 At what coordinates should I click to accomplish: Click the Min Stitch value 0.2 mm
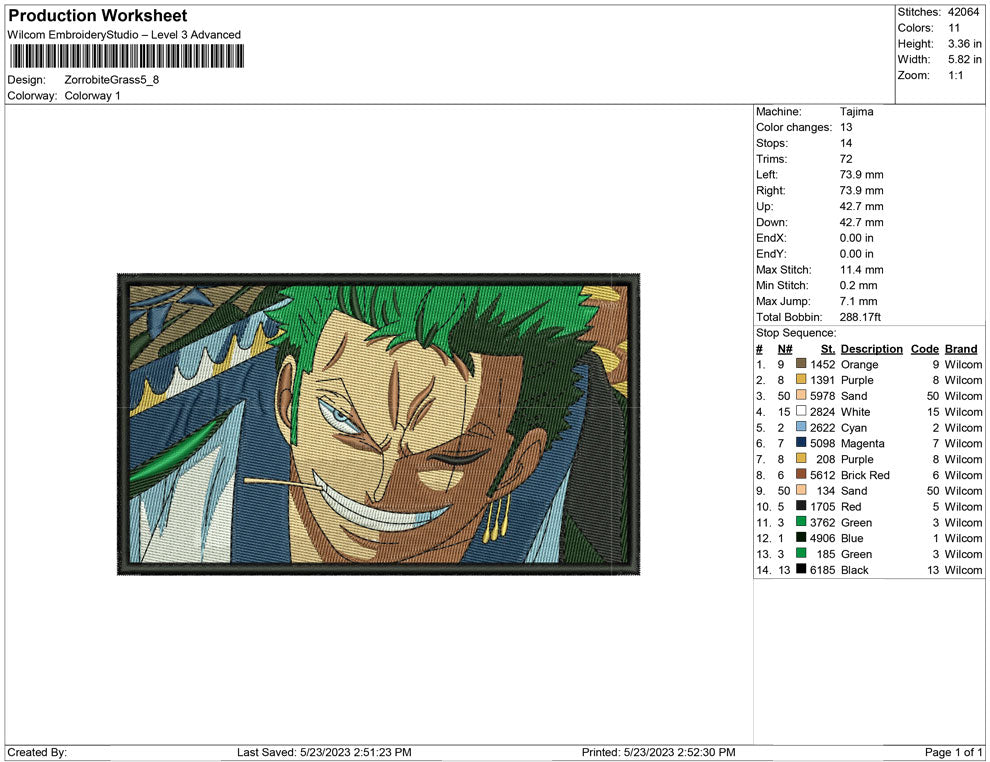click(858, 285)
